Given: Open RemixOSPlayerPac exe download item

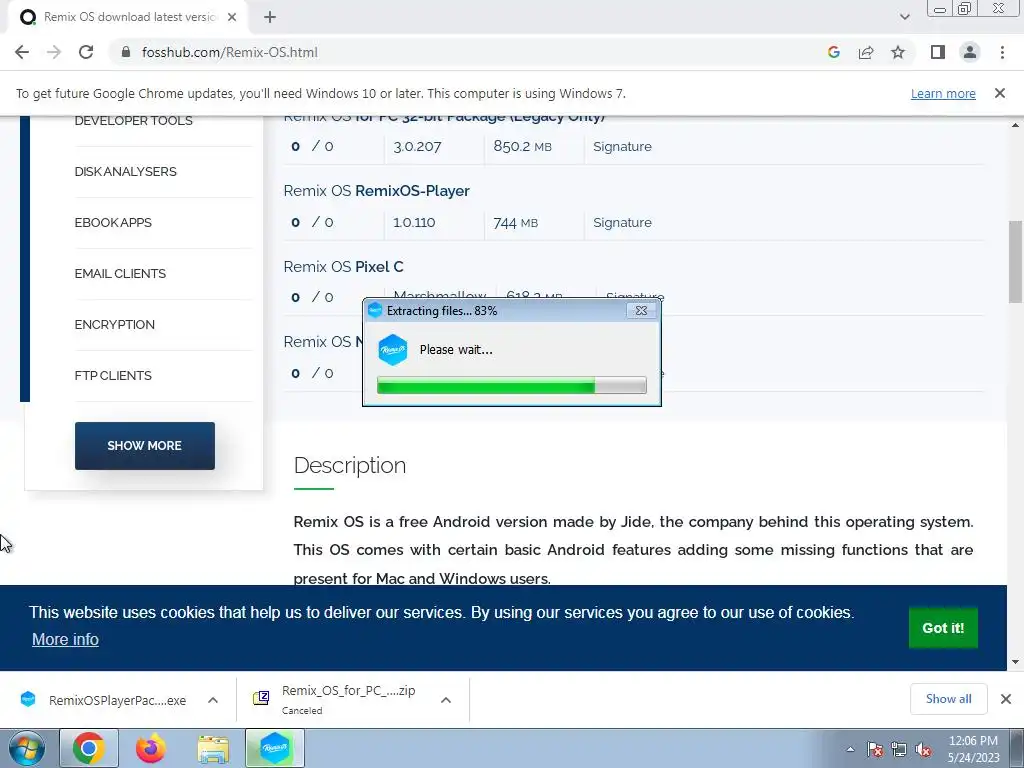Looking at the screenshot, I should tap(104, 700).
